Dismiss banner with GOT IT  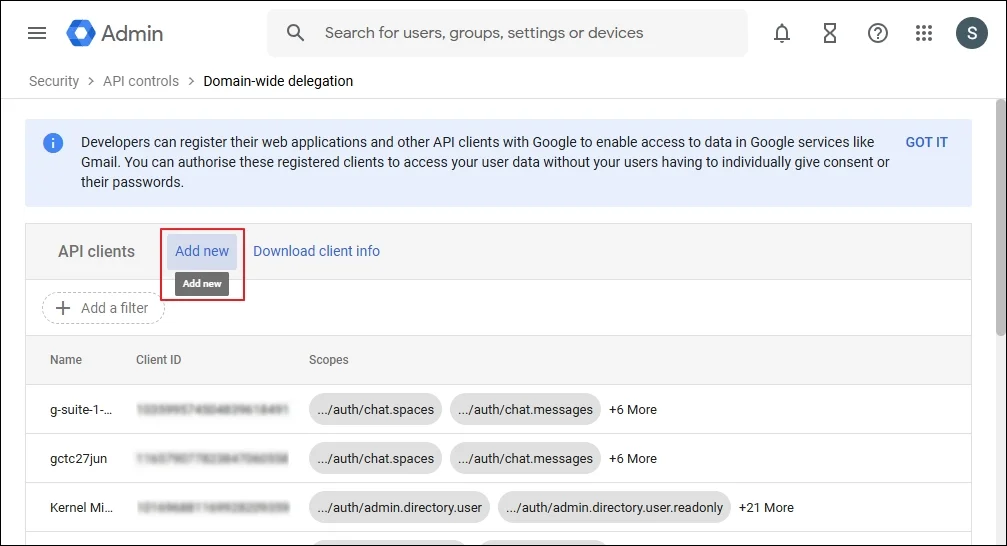(x=926, y=142)
